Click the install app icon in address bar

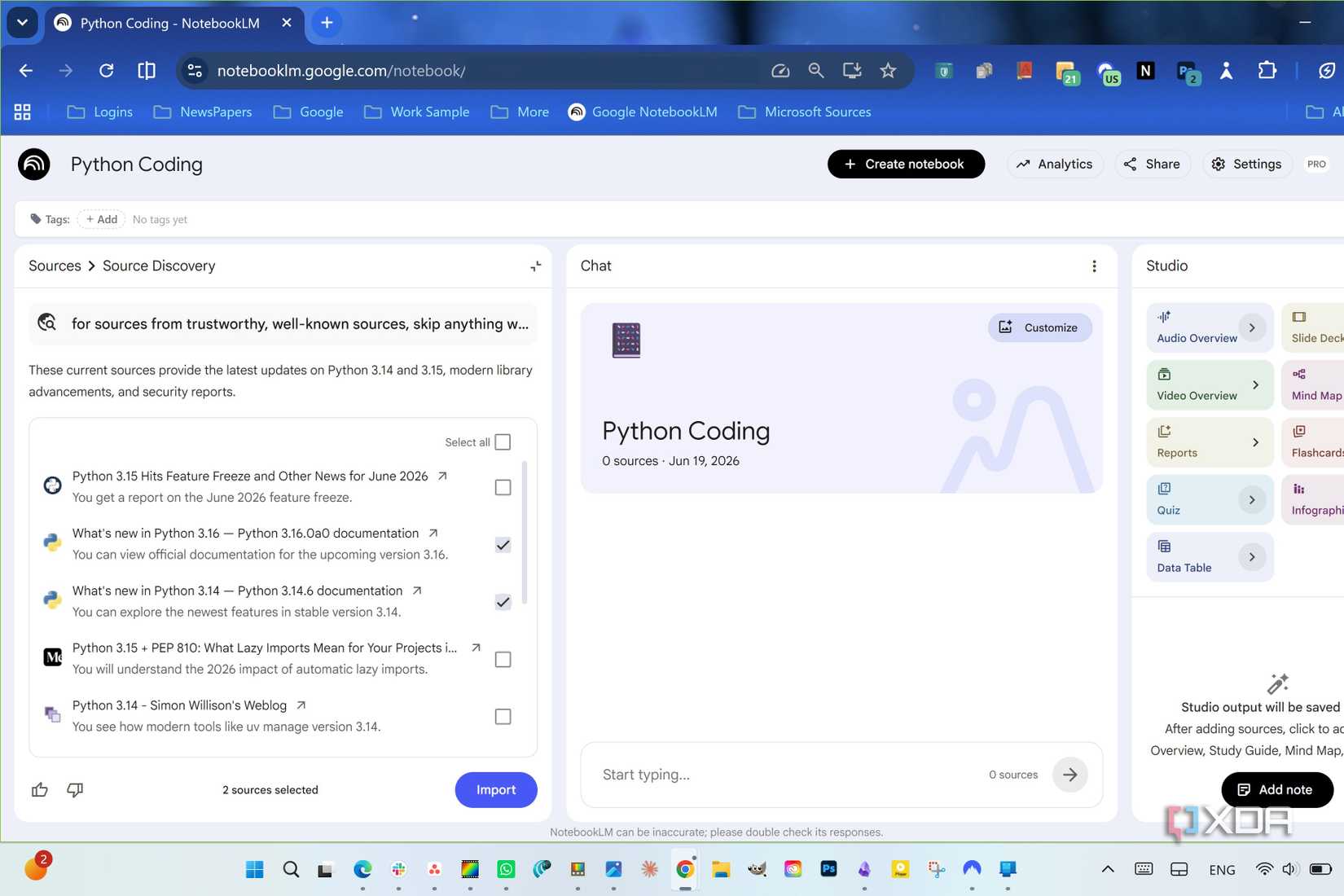(x=852, y=71)
